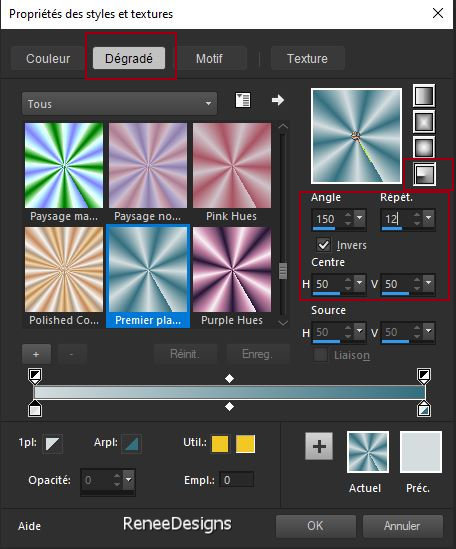Select the rectangular gradient style icon
Image resolution: width=456 pixels, height=549 pixels.
tap(424, 121)
